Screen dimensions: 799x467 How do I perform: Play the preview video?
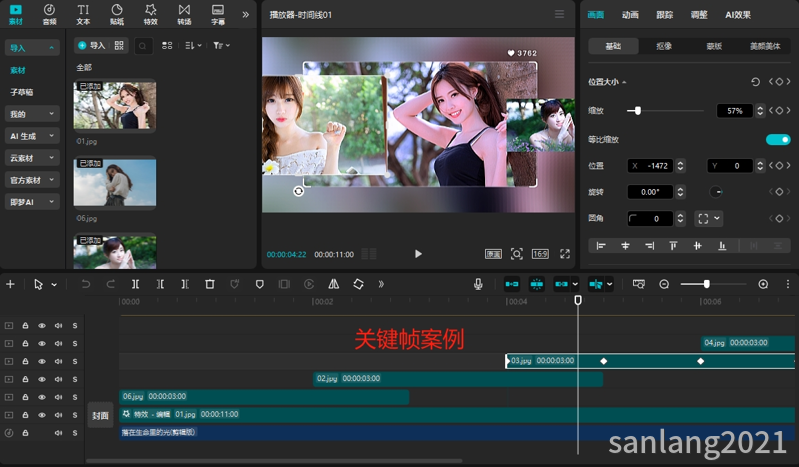point(418,254)
